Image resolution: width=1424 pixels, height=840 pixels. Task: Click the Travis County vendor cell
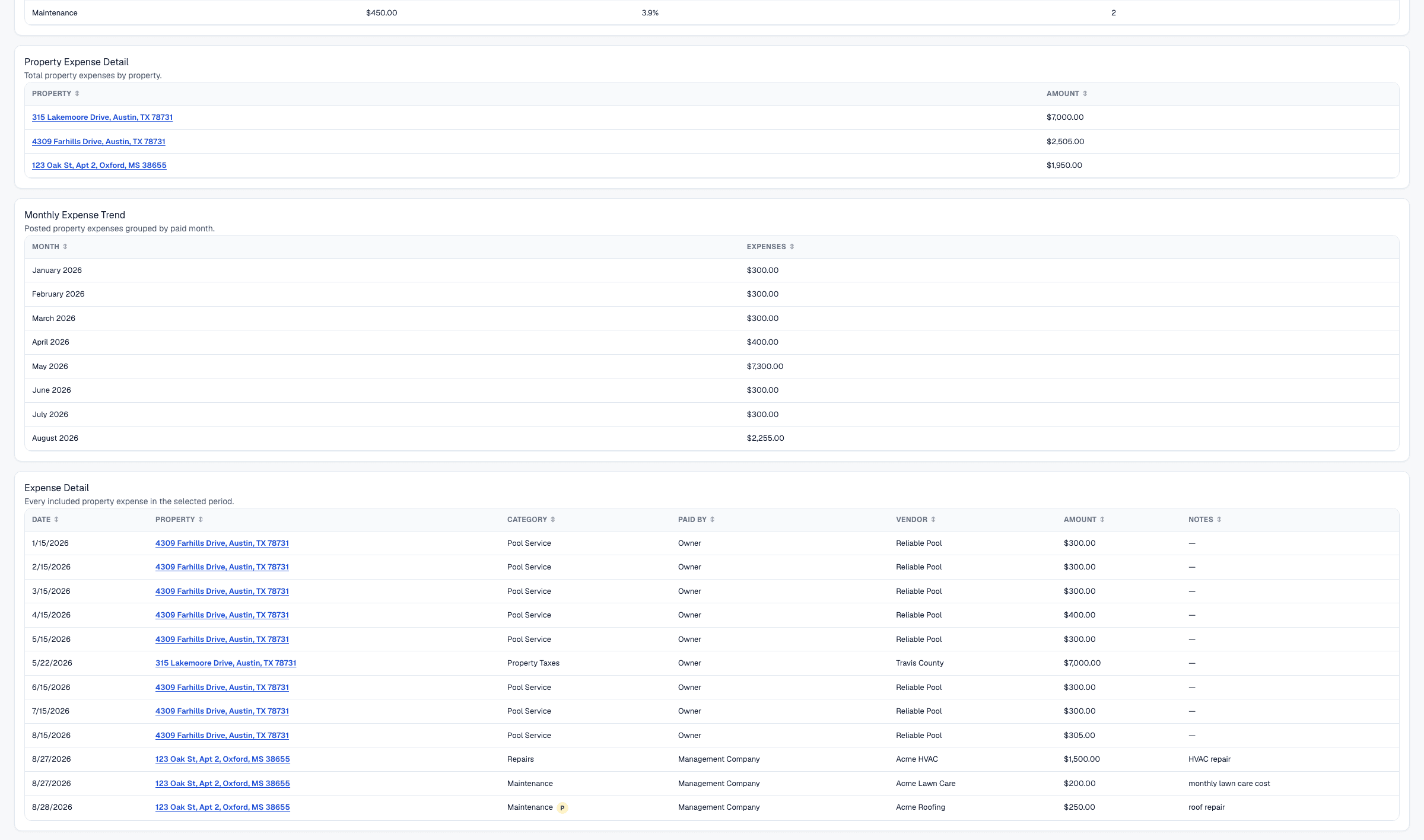click(920, 663)
